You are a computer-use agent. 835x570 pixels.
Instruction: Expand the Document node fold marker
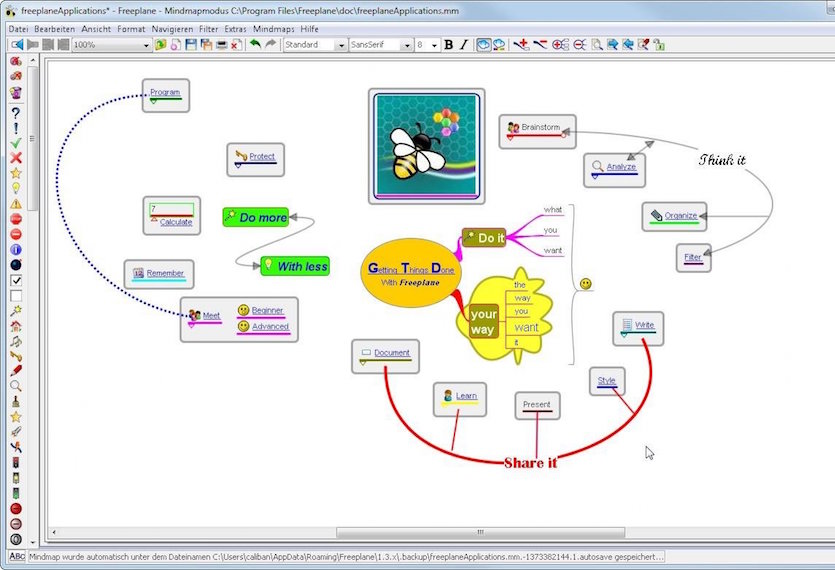click(x=363, y=362)
